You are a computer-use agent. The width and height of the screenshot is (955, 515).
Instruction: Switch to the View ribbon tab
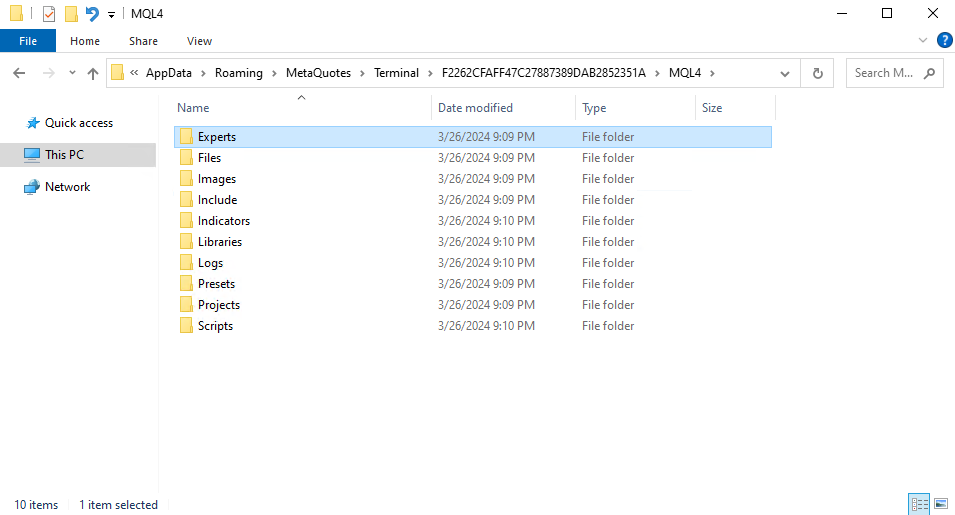pos(199,41)
